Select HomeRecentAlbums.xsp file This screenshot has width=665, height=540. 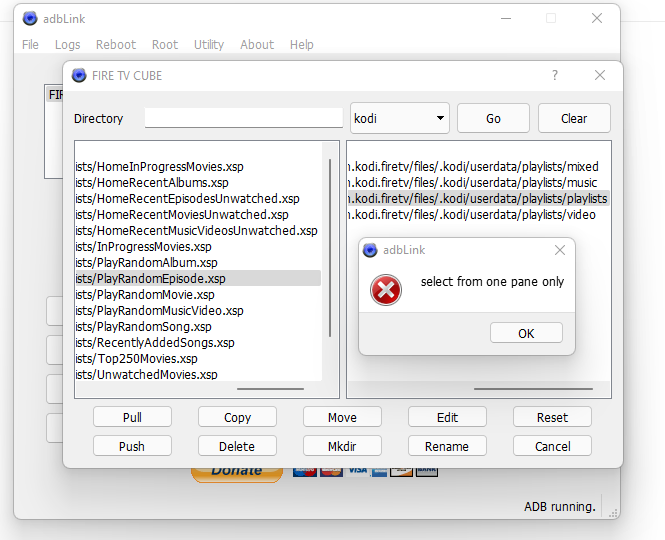[x=198, y=183]
